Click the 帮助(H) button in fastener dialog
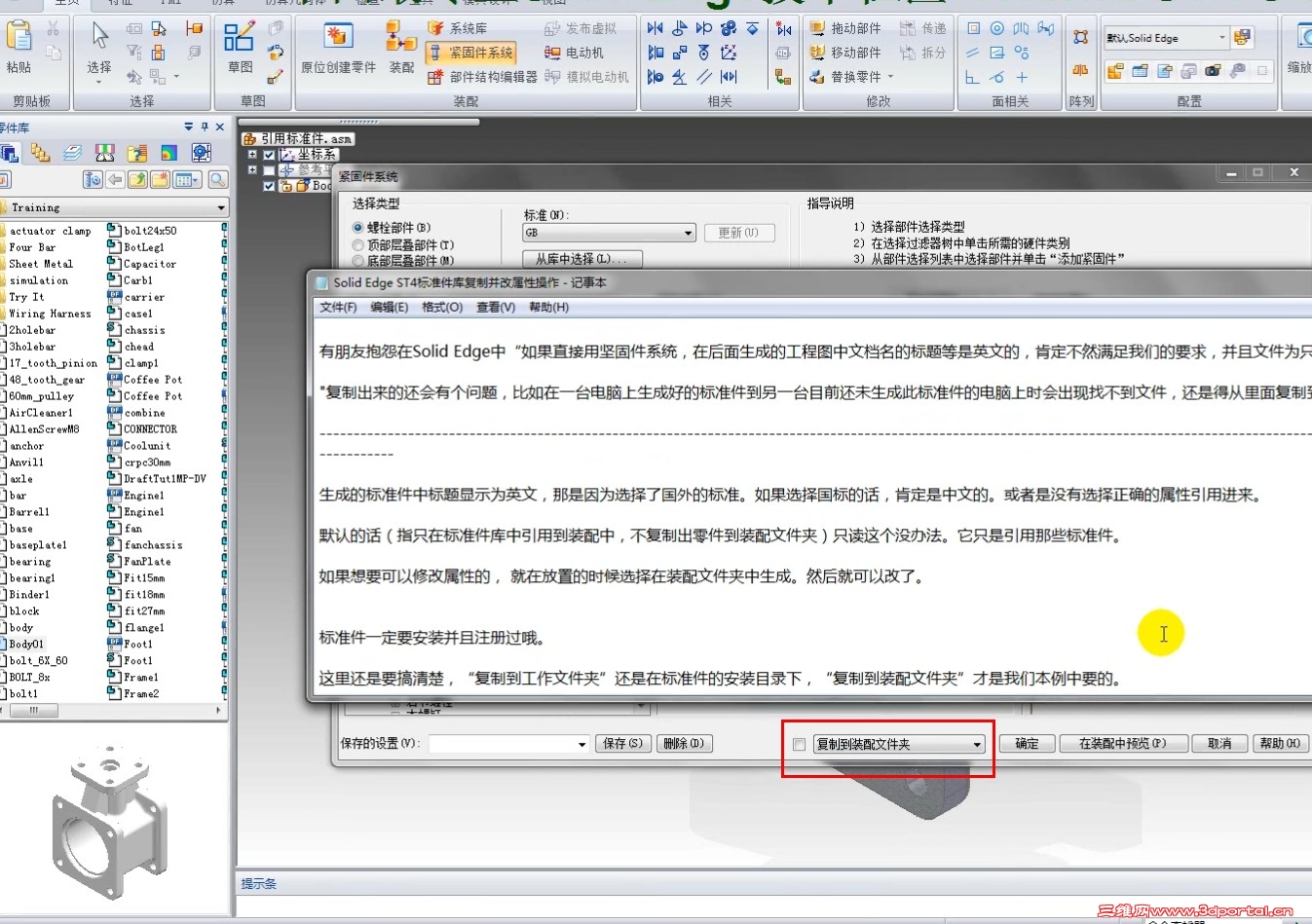Viewport: 1312px width, 924px height. tap(1279, 743)
